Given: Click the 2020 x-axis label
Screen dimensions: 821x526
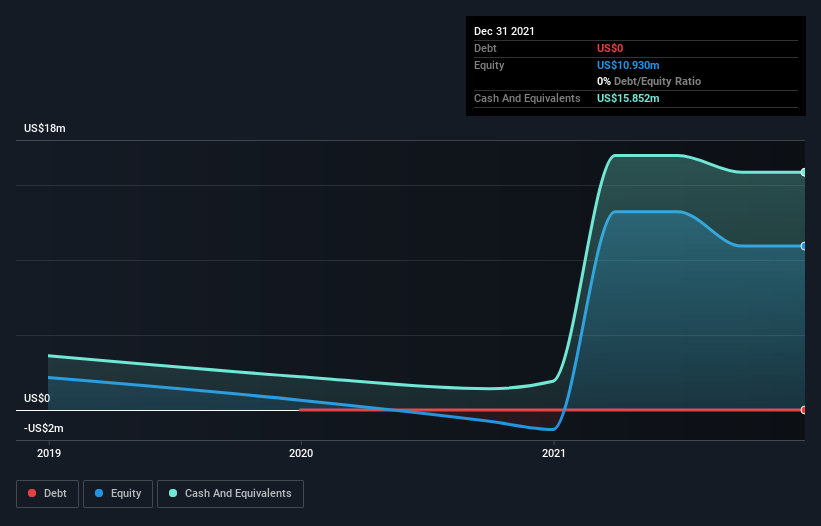Looking at the screenshot, I should (301, 453).
